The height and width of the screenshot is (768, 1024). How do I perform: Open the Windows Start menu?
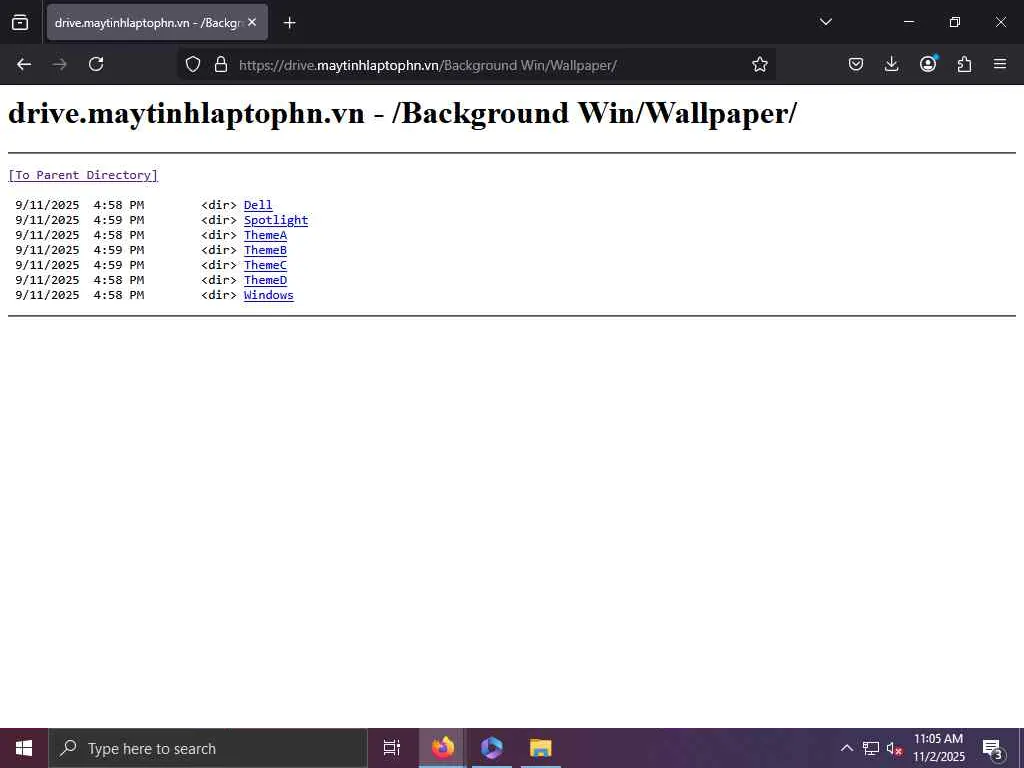pyautogui.click(x=24, y=748)
